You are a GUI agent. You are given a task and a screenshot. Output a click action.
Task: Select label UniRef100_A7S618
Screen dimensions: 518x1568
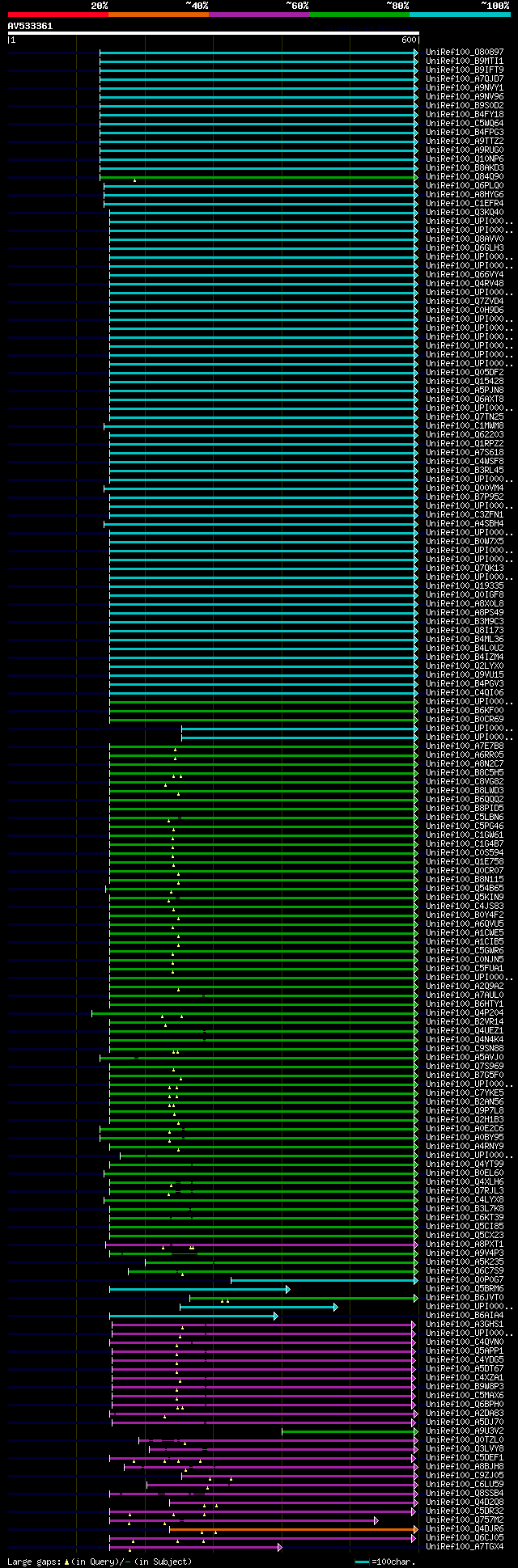465,453
